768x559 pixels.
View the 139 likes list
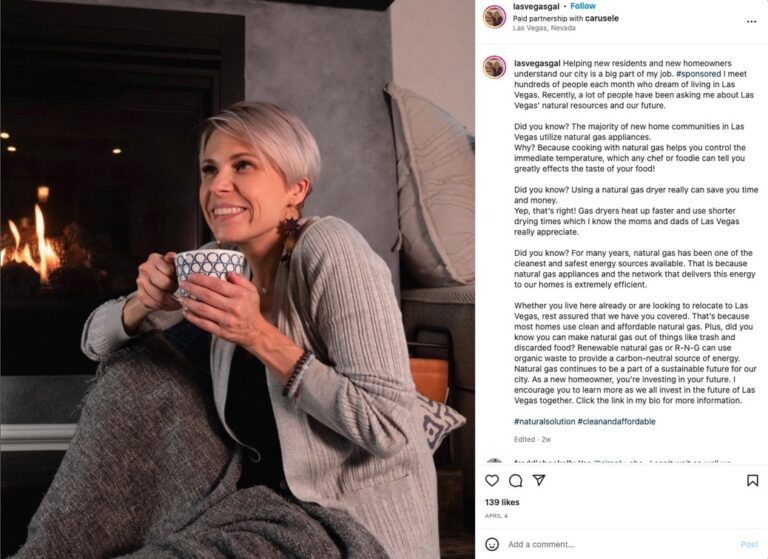[502, 502]
